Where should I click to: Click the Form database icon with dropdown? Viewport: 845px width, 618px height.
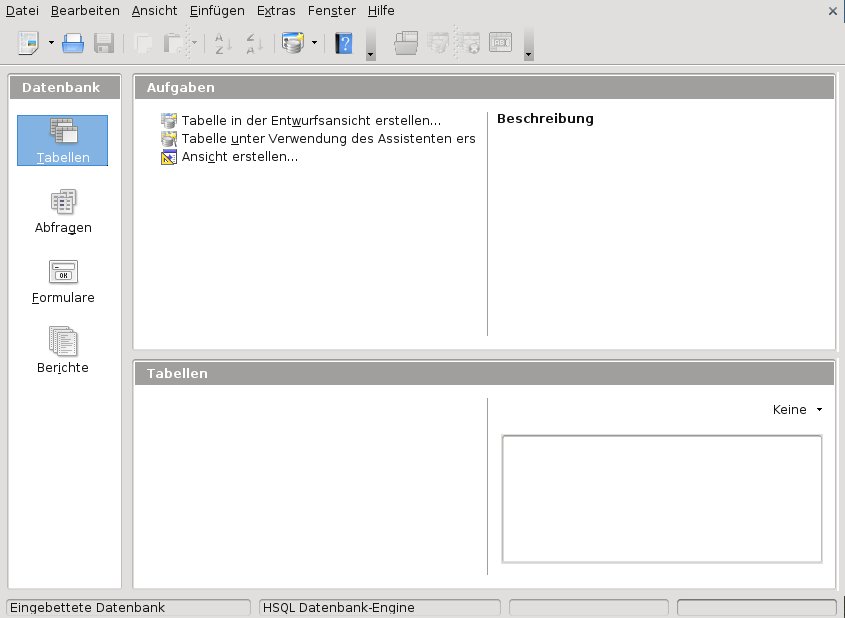292,43
